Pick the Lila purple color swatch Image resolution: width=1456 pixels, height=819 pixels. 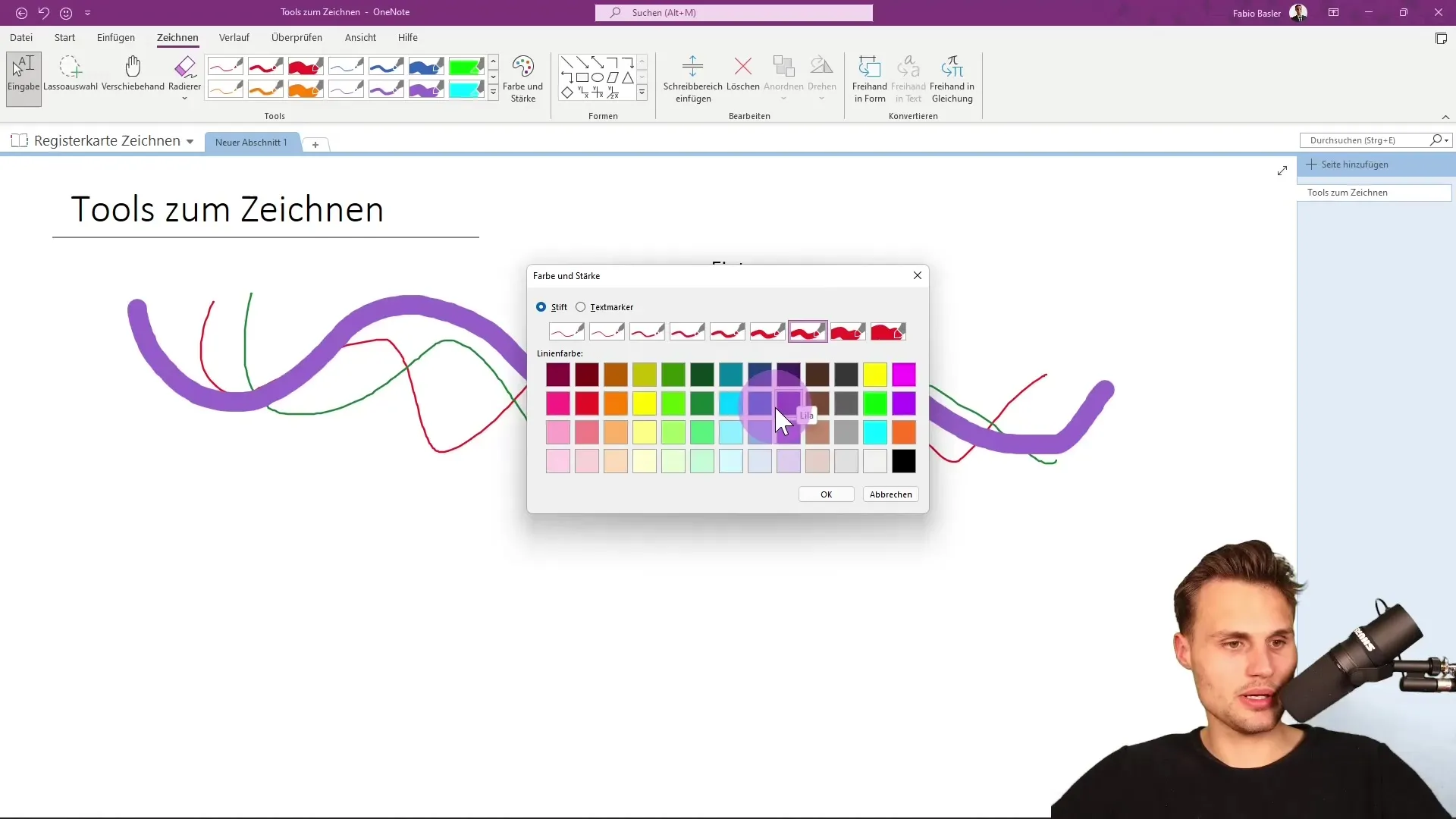point(789,403)
